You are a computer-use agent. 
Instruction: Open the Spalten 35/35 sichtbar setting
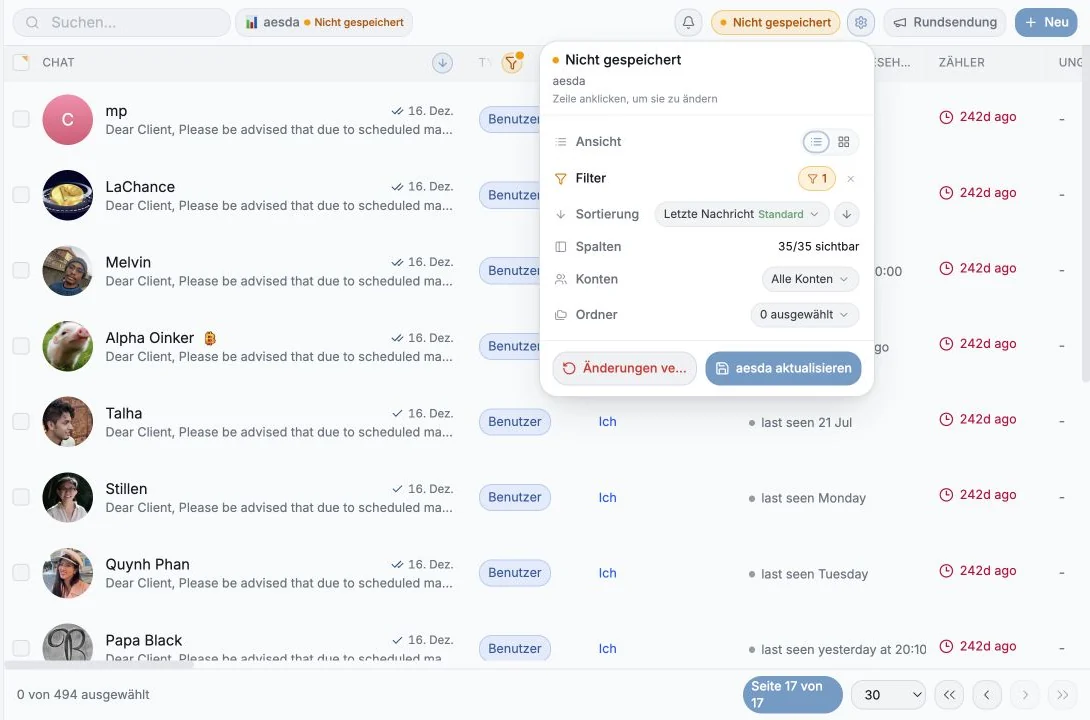[818, 246]
